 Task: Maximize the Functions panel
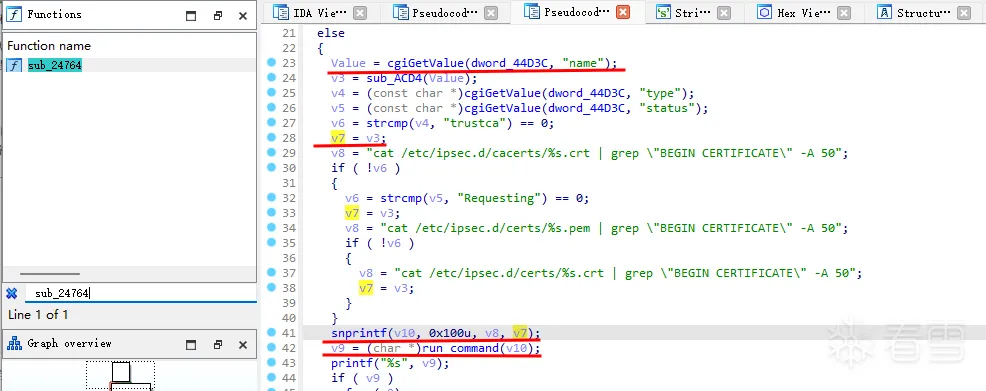tap(191, 16)
